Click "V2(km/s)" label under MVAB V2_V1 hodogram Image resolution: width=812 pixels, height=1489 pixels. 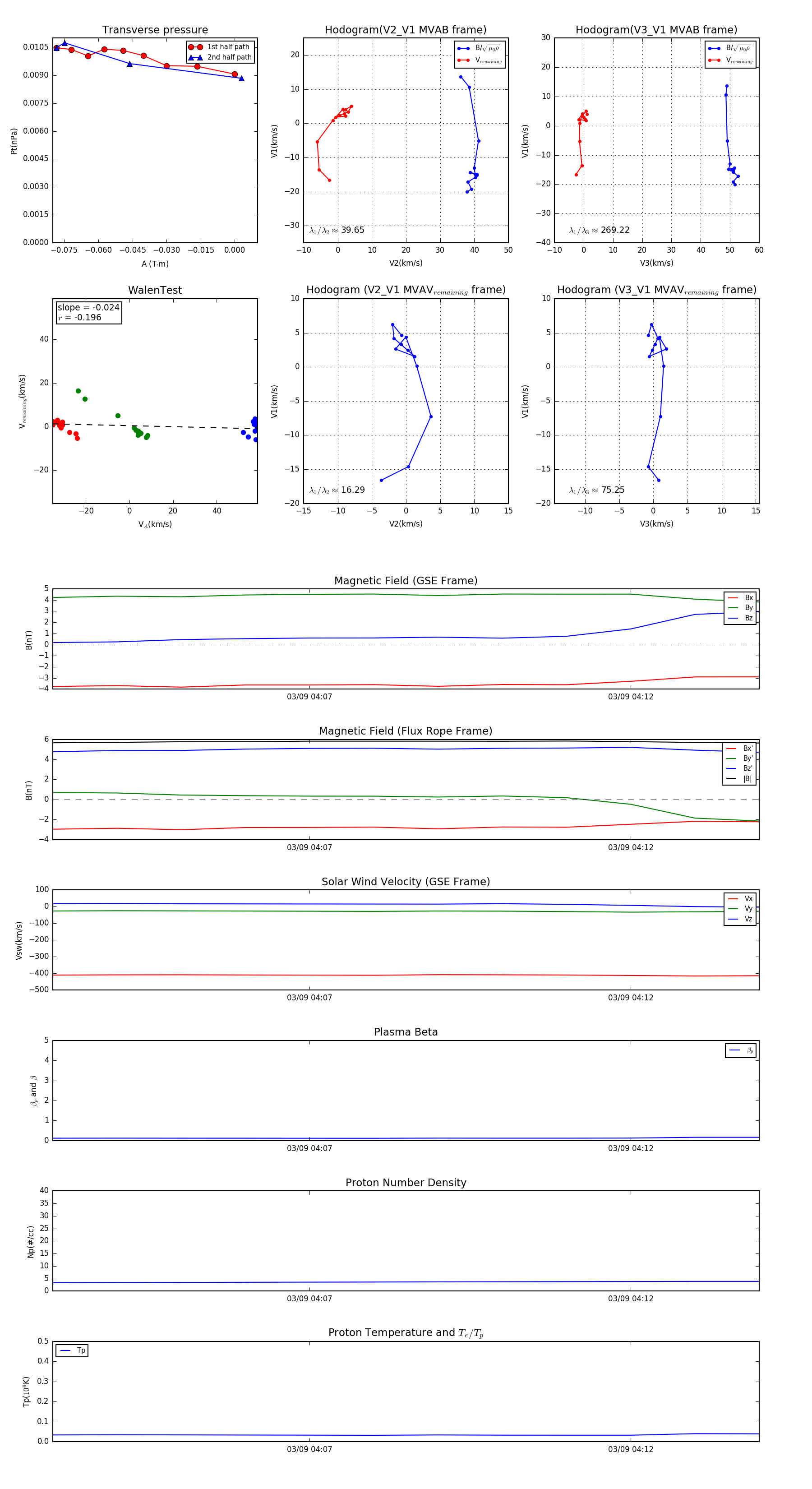tap(406, 263)
